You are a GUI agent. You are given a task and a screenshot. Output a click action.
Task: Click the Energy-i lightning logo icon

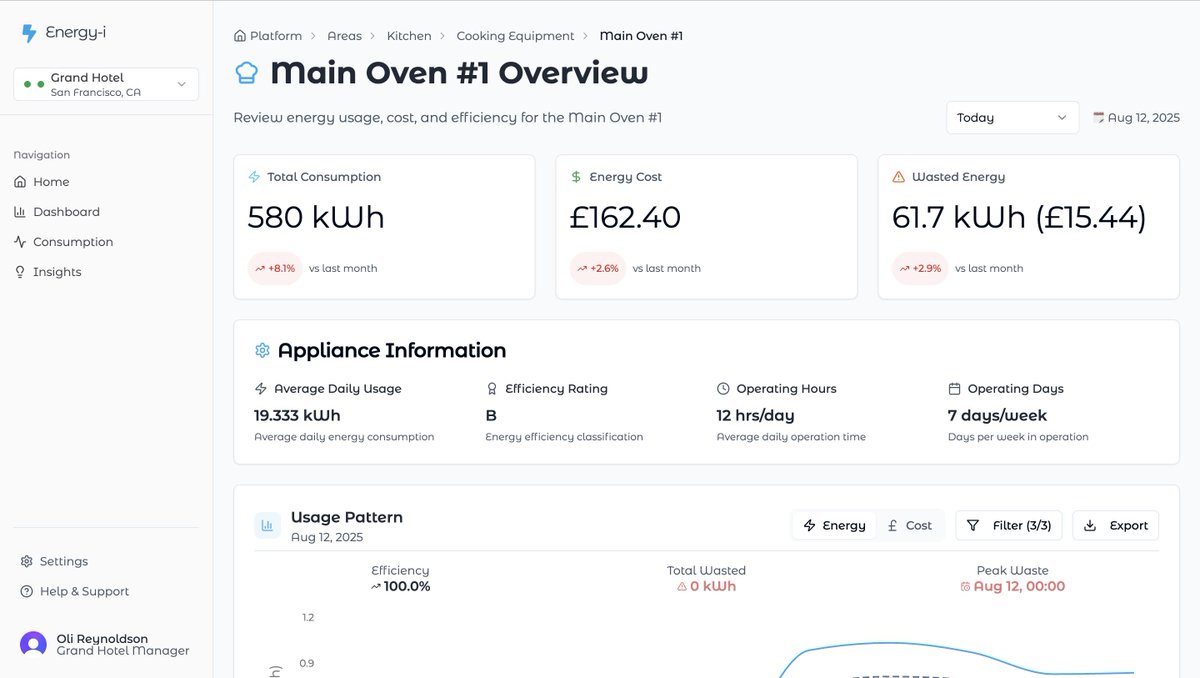(28, 33)
